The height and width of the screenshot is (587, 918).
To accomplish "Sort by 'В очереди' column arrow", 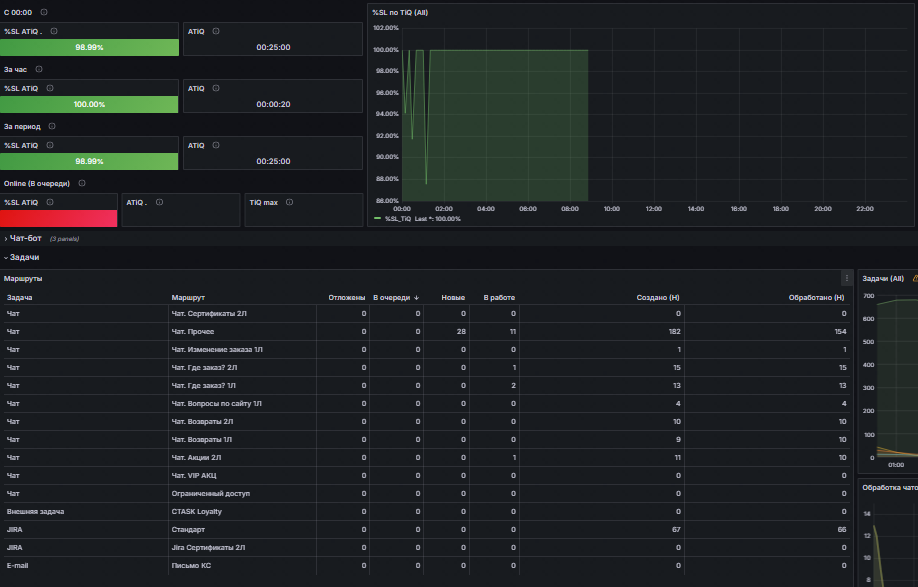I will coord(416,298).
